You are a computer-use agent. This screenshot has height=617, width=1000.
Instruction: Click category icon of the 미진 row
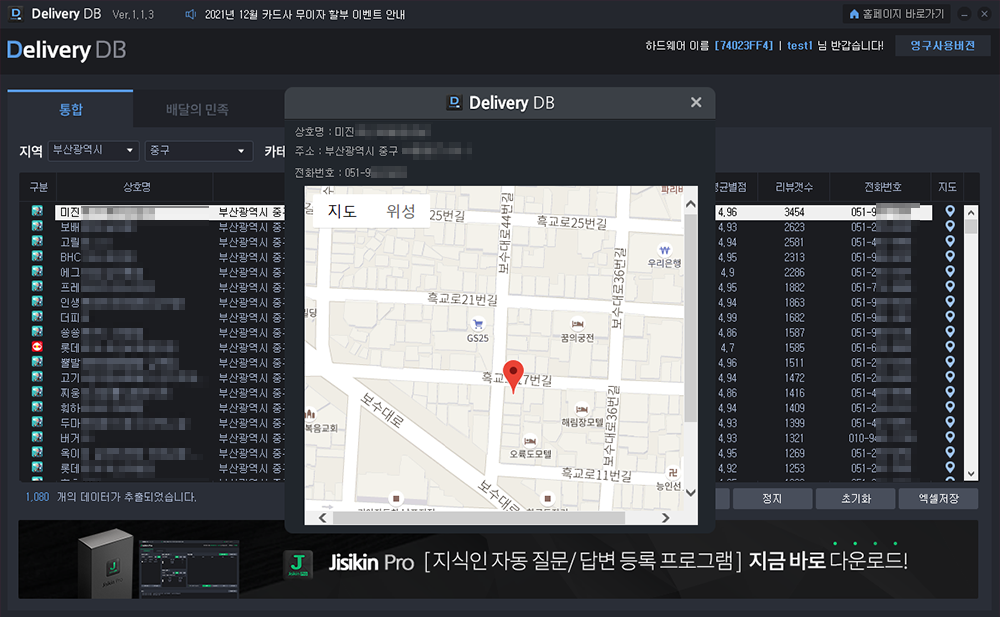[x=38, y=211]
